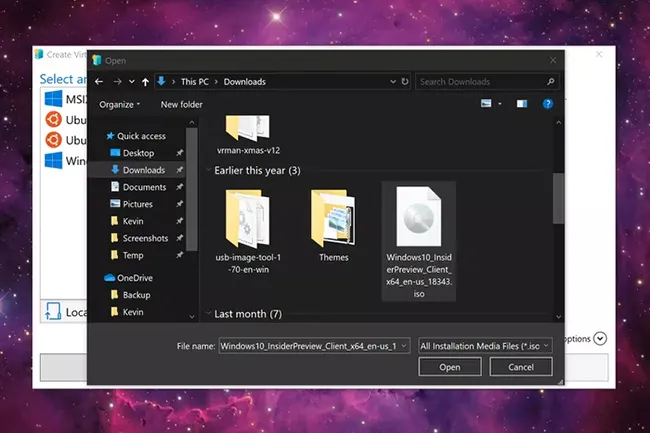Expand the File name combo box list

[x=404, y=345]
